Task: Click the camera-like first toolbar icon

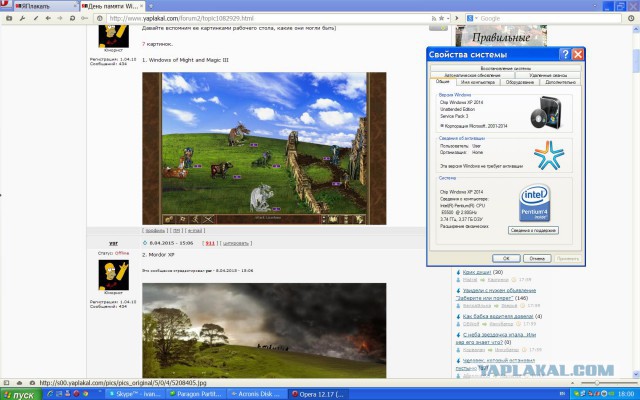Action: click(x=9, y=18)
